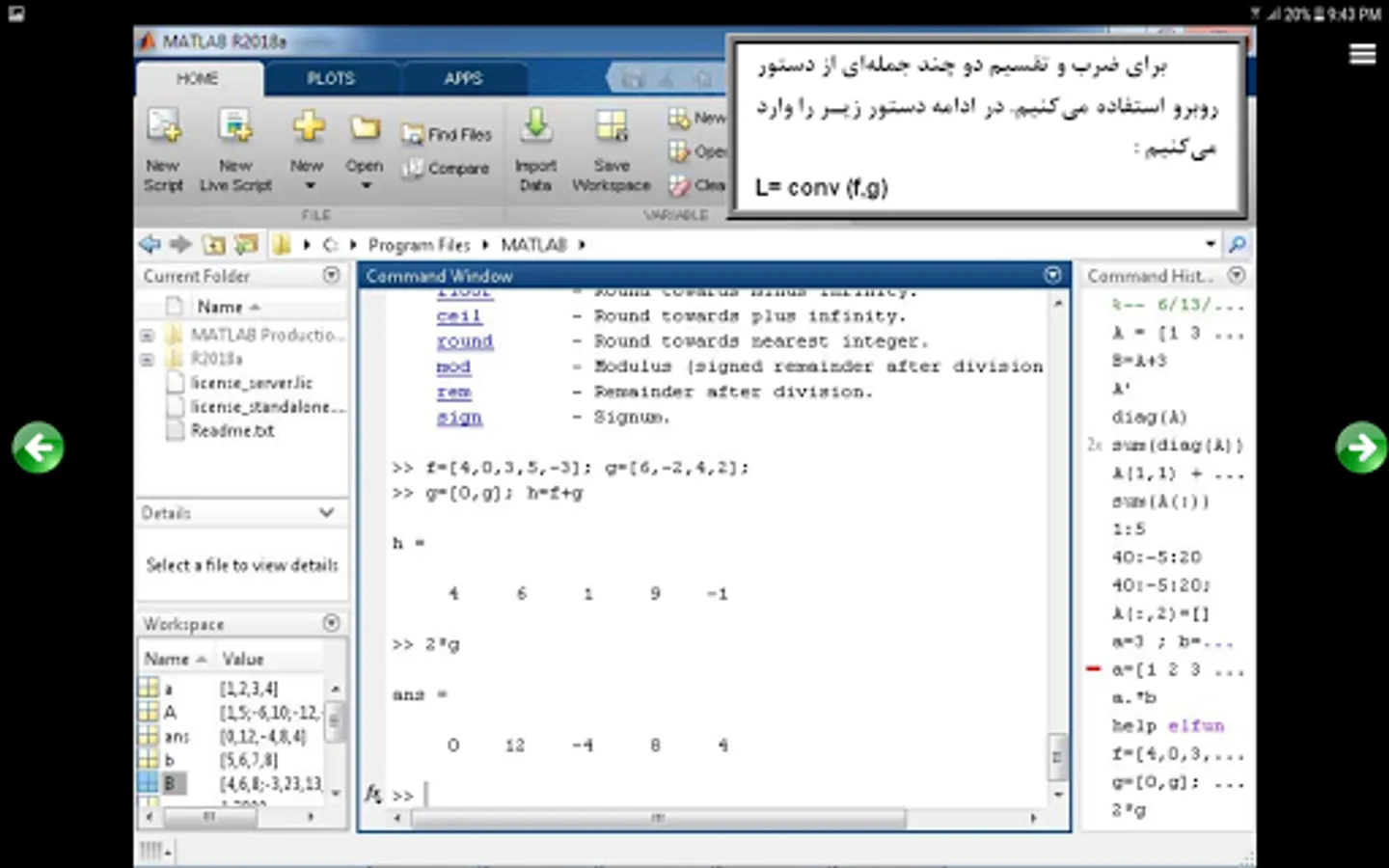The height and width of the screenshot is (868, 1389).
Task: Click the workspace Value column header
Action: pyautogui.click(x=242, y=660)
